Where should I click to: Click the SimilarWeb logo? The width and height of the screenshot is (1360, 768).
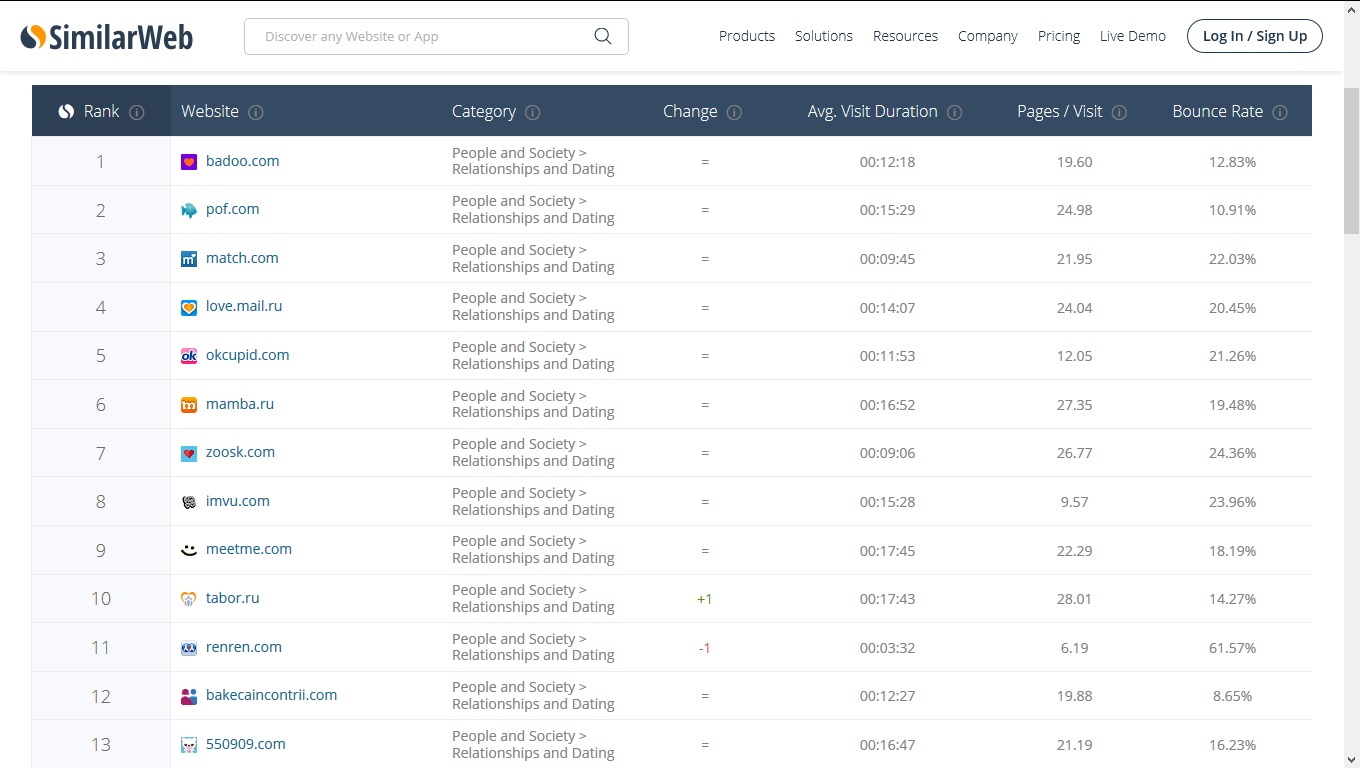click(107, 37)
